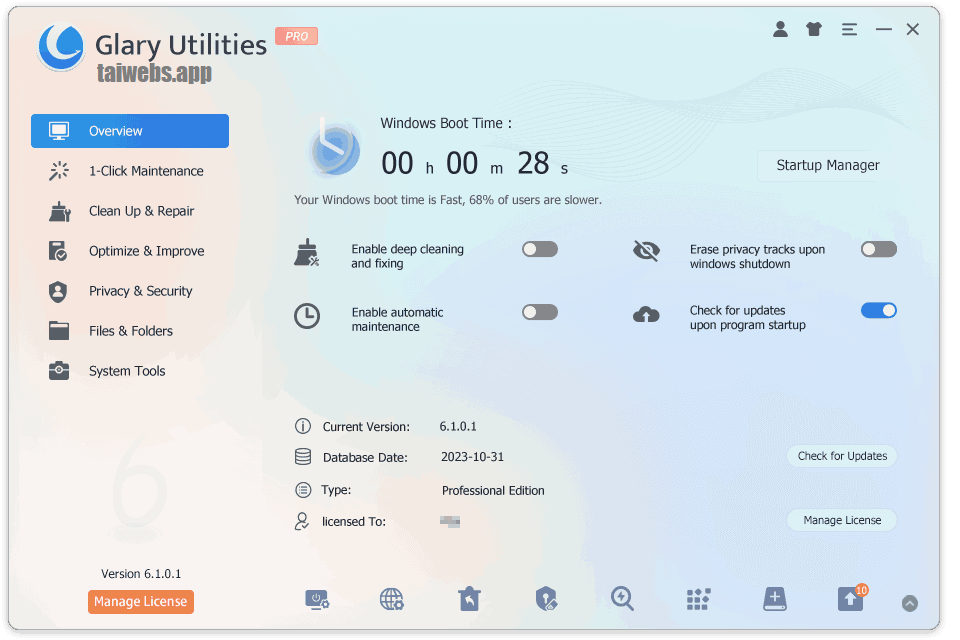Click the upload icon with badge 10
The image size is (960, 640).
pyautogui.click(x=851, y=599)
